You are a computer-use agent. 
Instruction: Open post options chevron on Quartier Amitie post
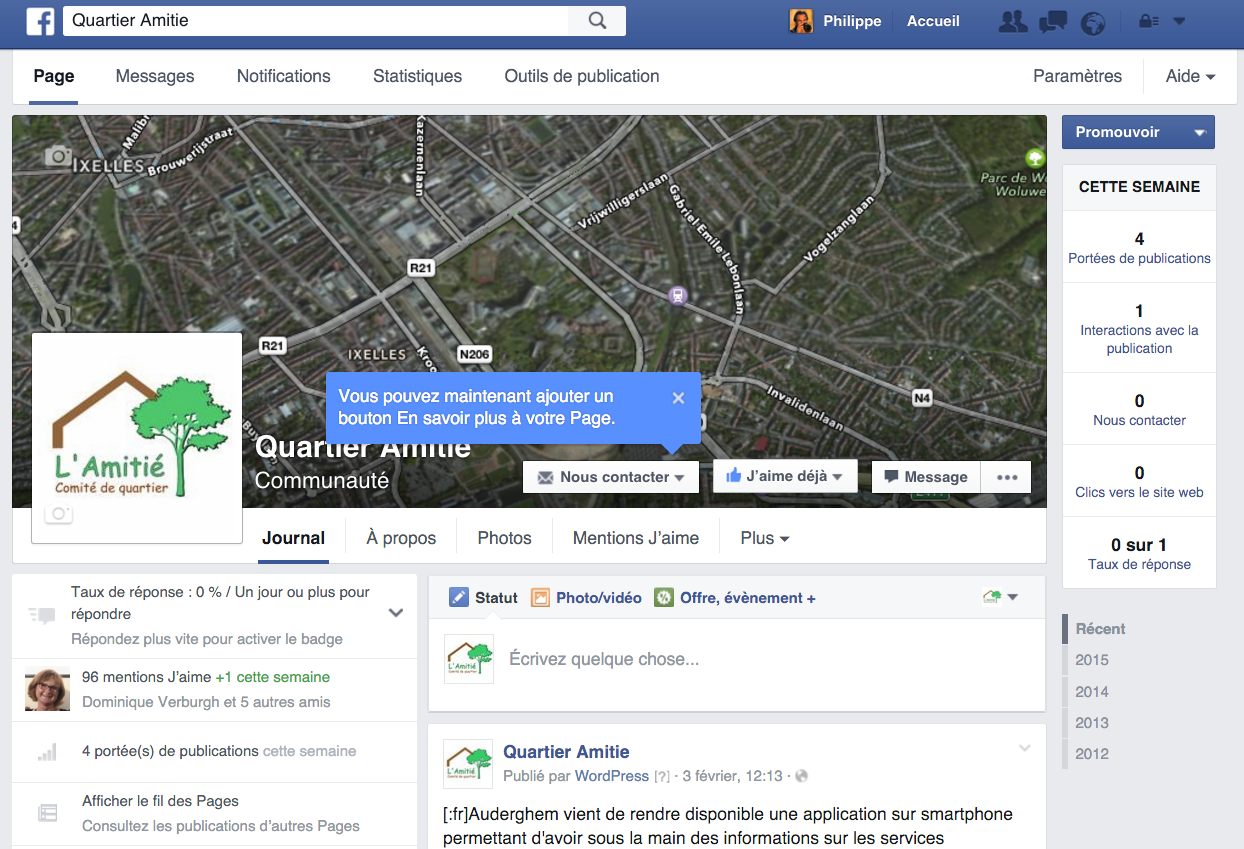pos(1025,748)
